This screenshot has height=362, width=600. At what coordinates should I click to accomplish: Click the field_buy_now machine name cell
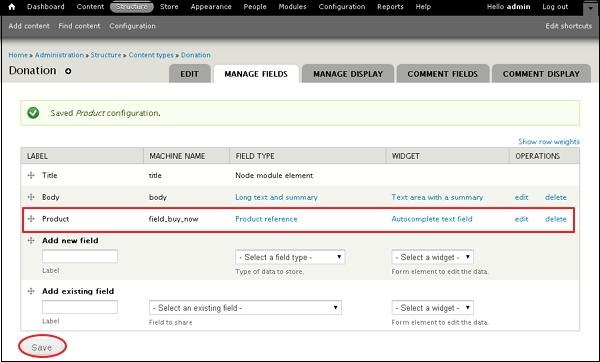click(x=174, y=219)
